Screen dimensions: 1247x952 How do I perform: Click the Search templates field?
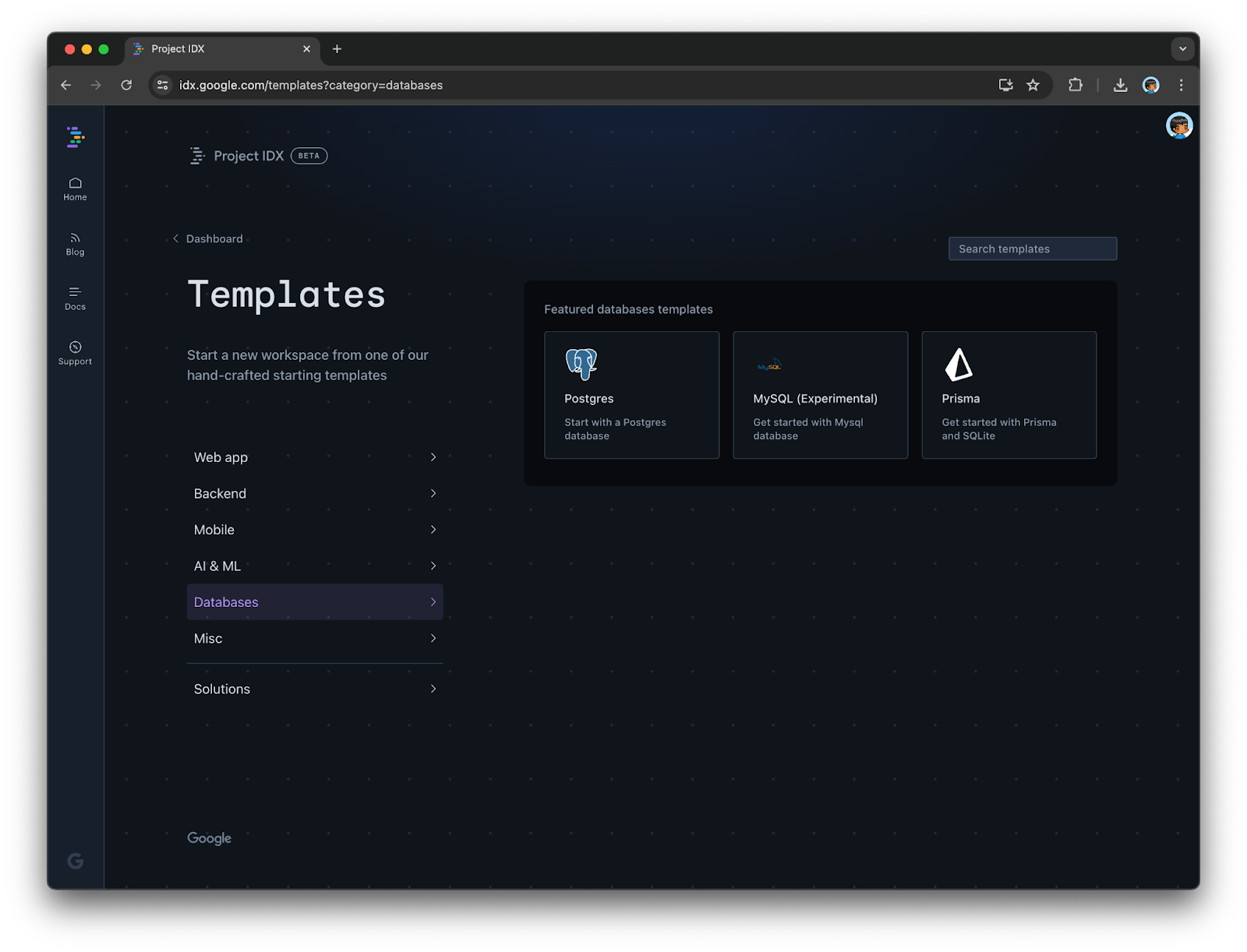tap(1033, 249)
